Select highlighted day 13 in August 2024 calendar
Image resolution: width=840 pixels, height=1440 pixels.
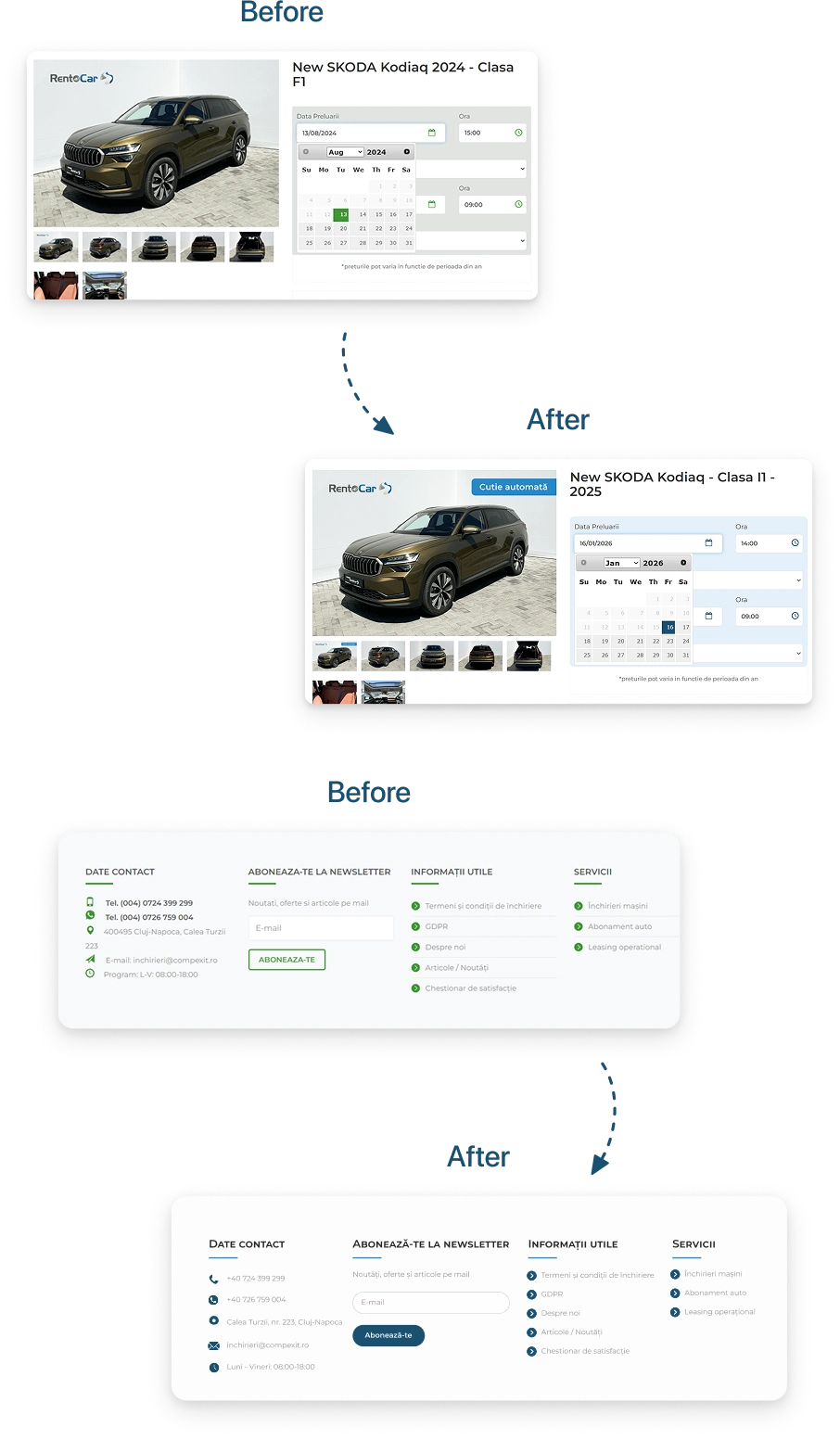click(x=343, y=214)
